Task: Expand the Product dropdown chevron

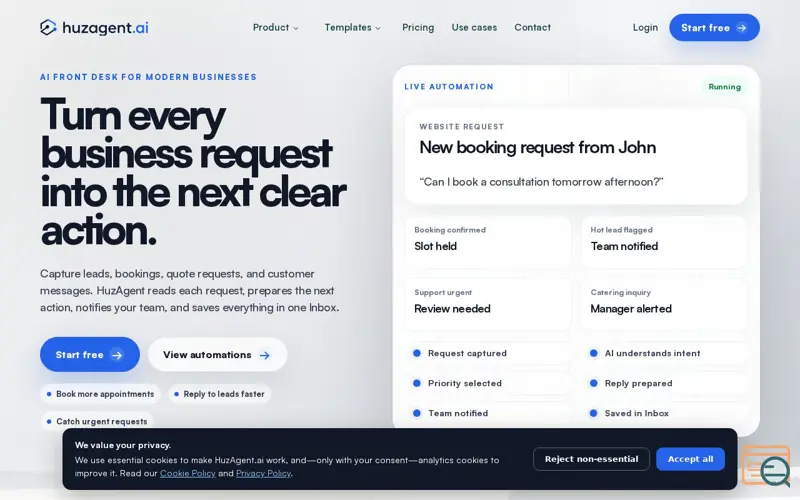Action: (295, 29)
